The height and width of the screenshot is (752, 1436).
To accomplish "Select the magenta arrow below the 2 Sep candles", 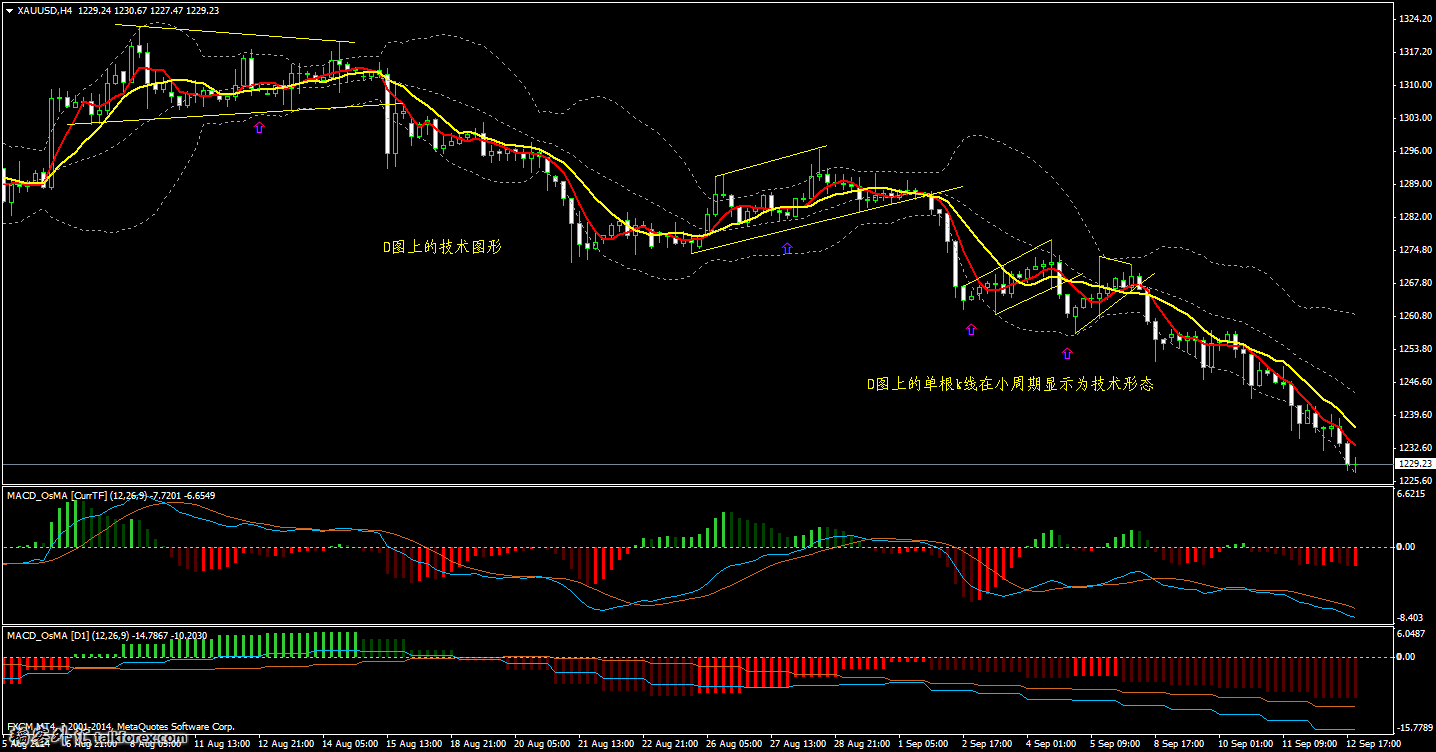I will tap(970, 329).
